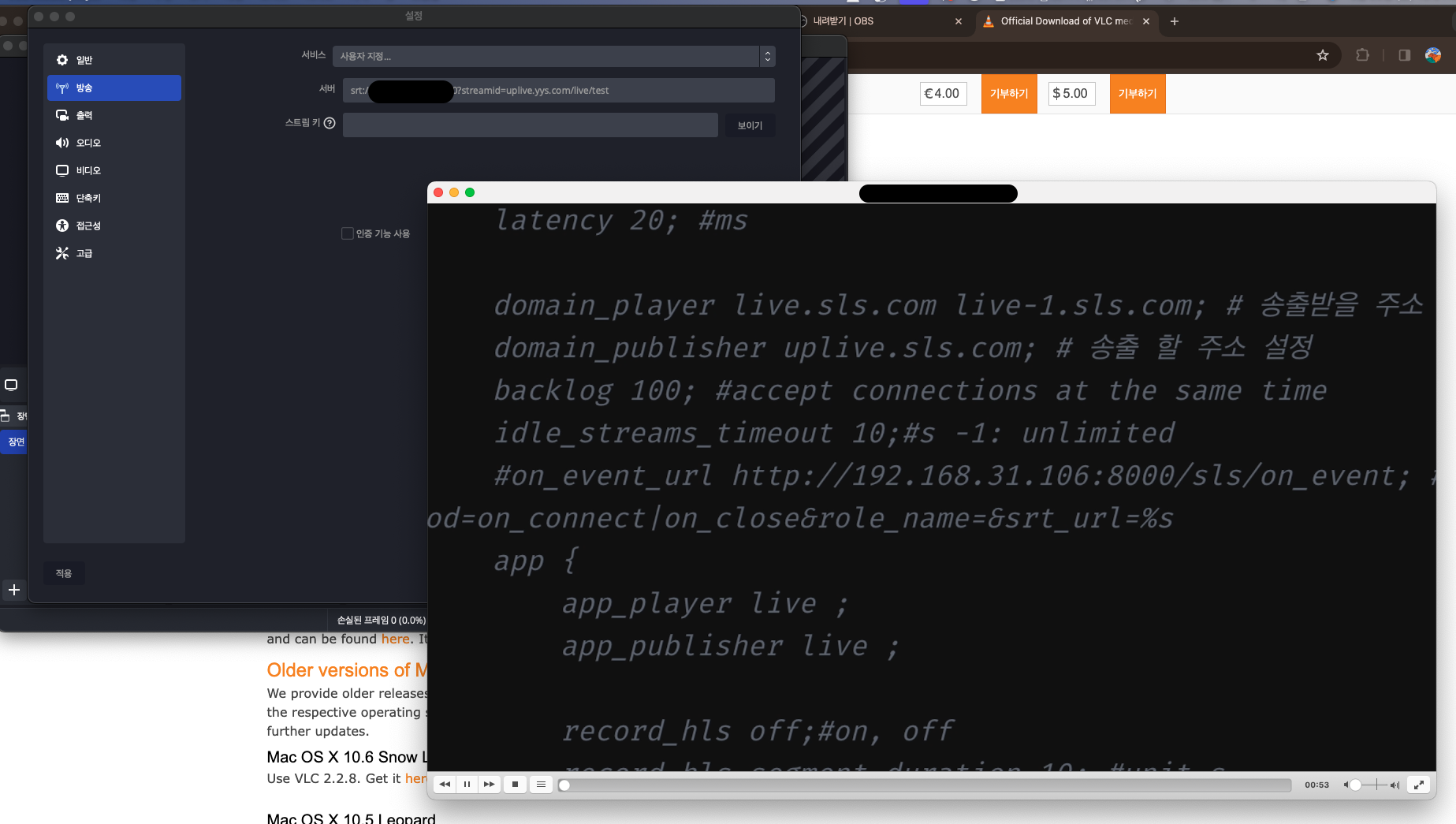Toggle the bookmark star in the browser
Image resolution: width=1456 pixels, height=824 pixels.
point(1324,55)
